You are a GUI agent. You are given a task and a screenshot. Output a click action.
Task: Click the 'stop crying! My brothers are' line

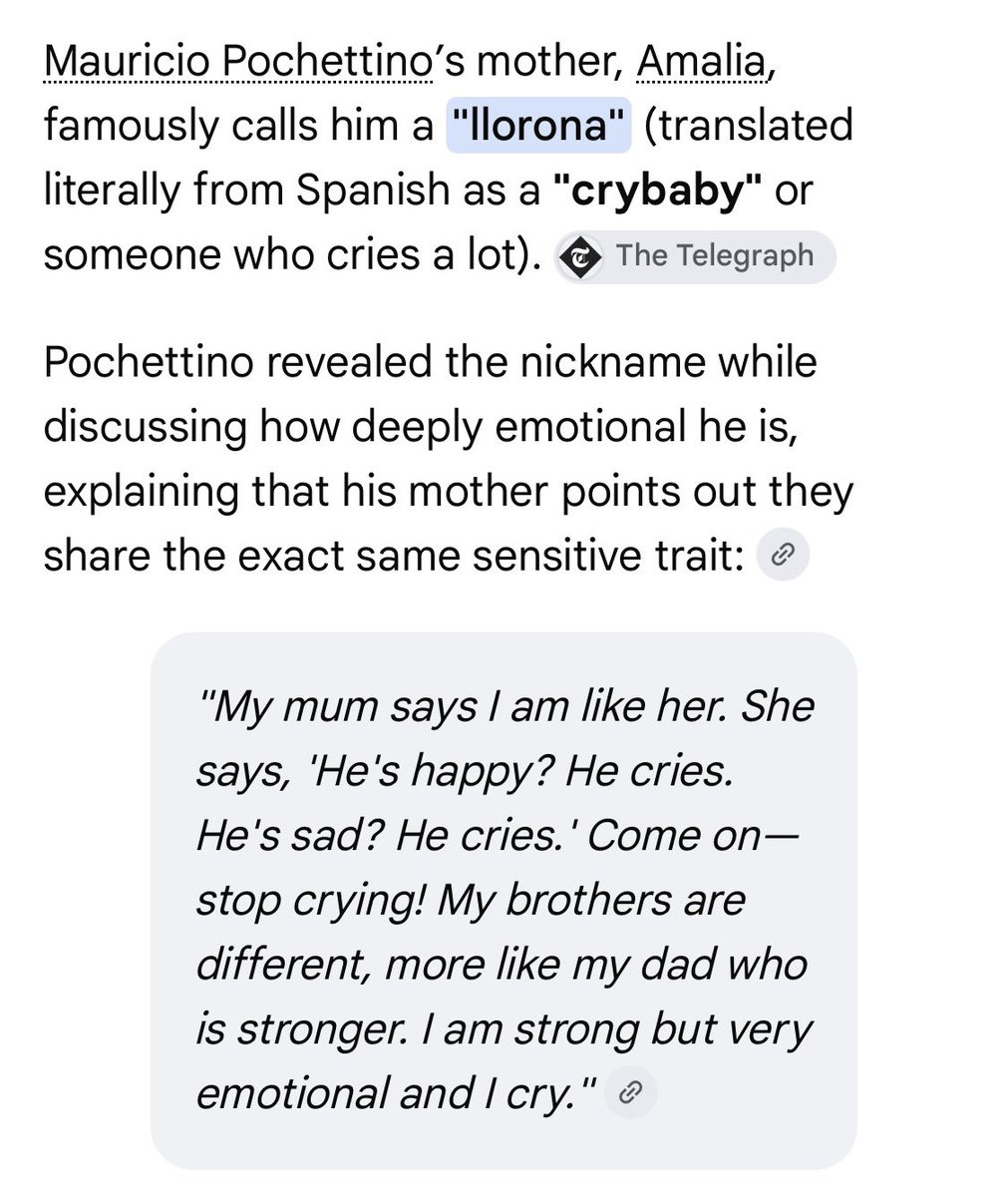coord(471,901)
